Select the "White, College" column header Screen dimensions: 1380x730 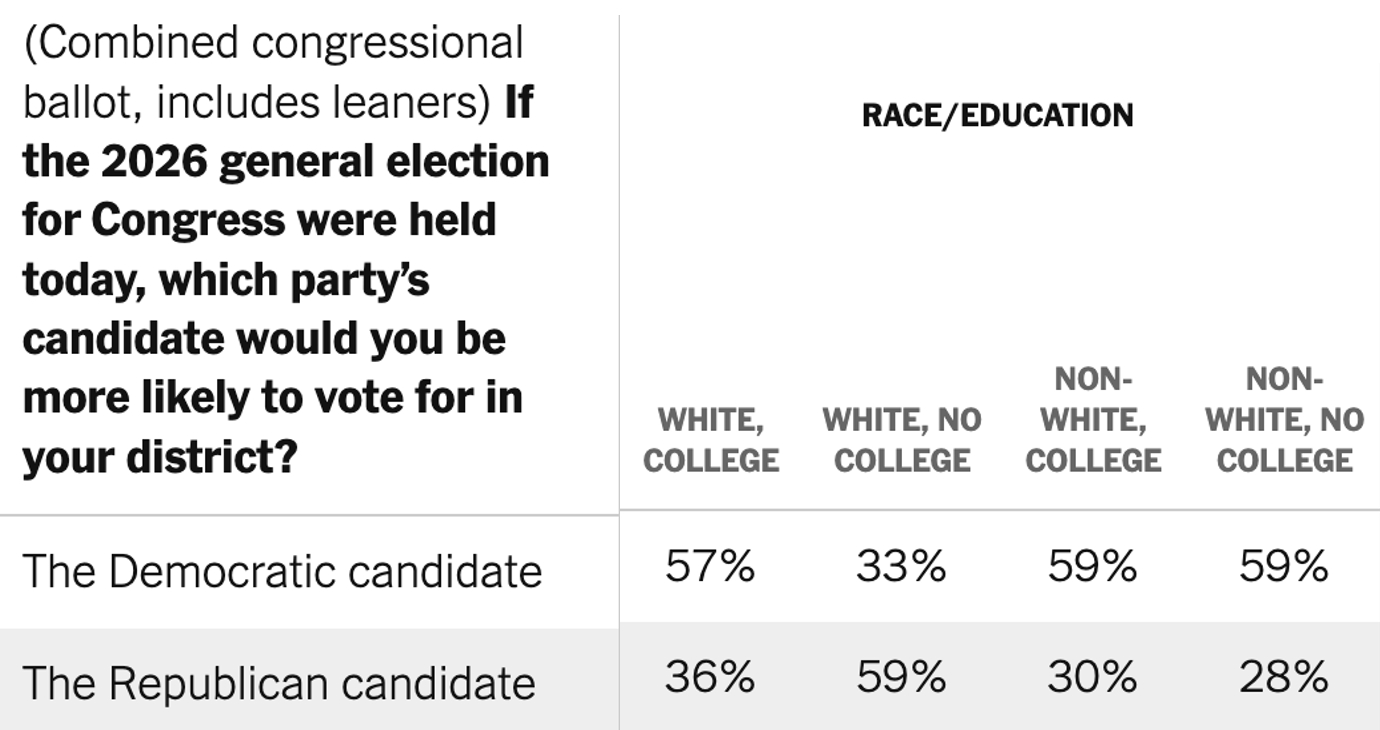point(710,440)
